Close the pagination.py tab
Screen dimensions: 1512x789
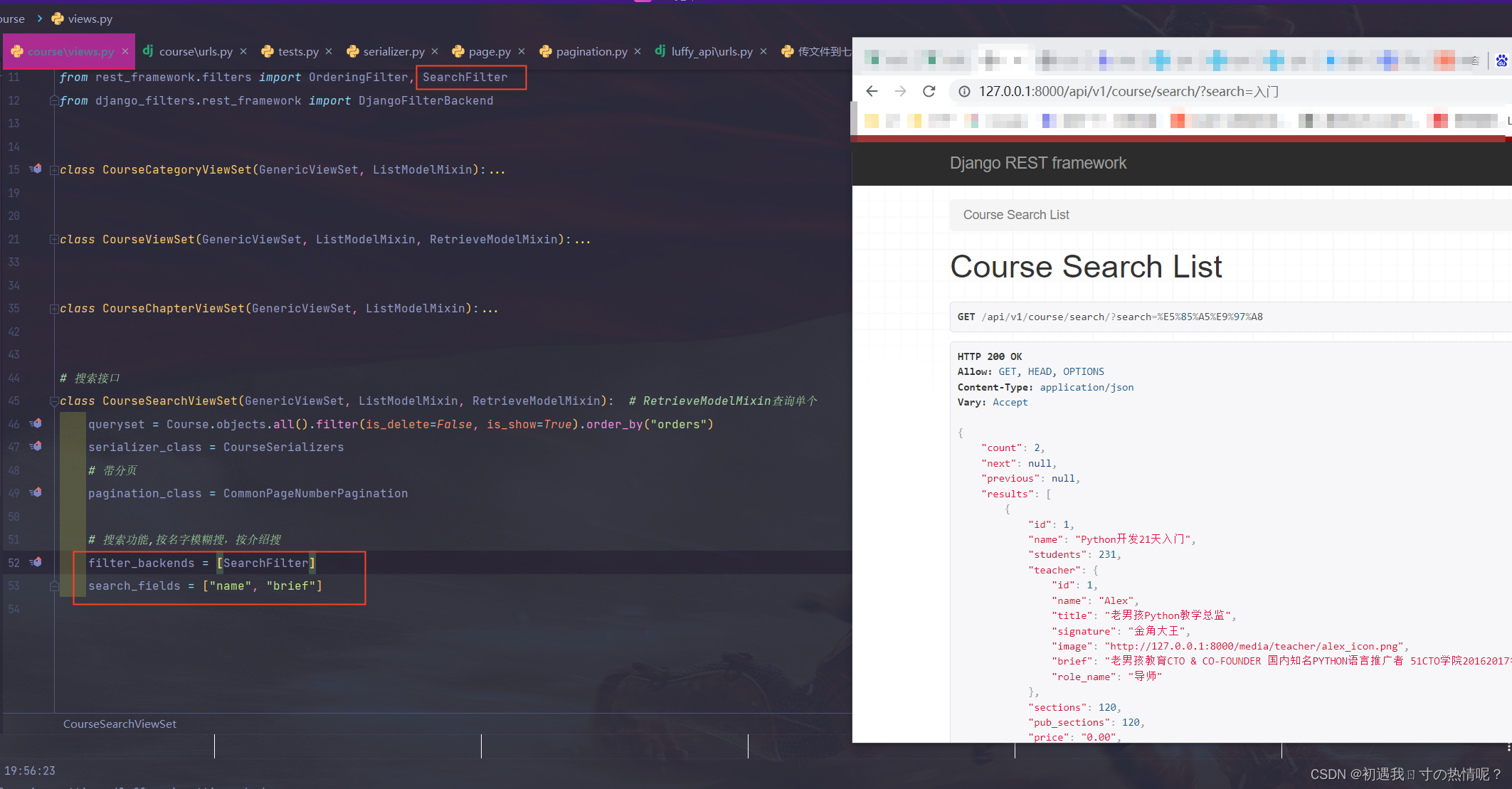click(638, 51)
